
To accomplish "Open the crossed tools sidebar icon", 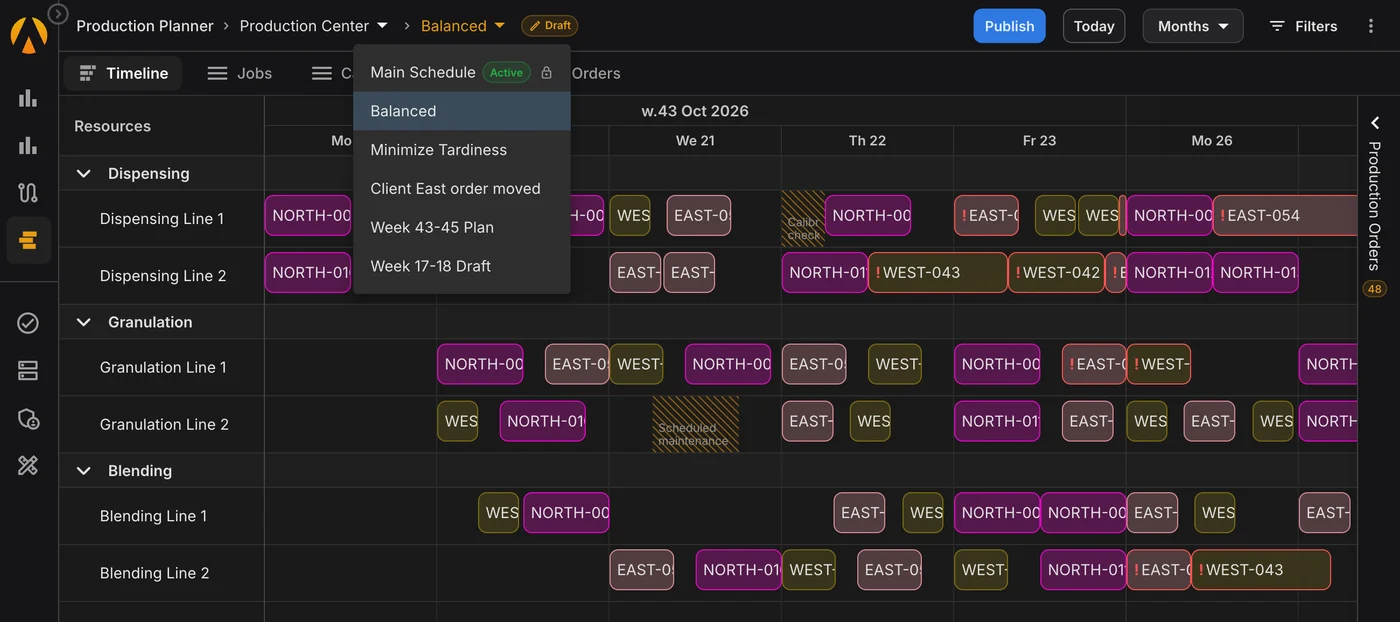I will 28,466.
